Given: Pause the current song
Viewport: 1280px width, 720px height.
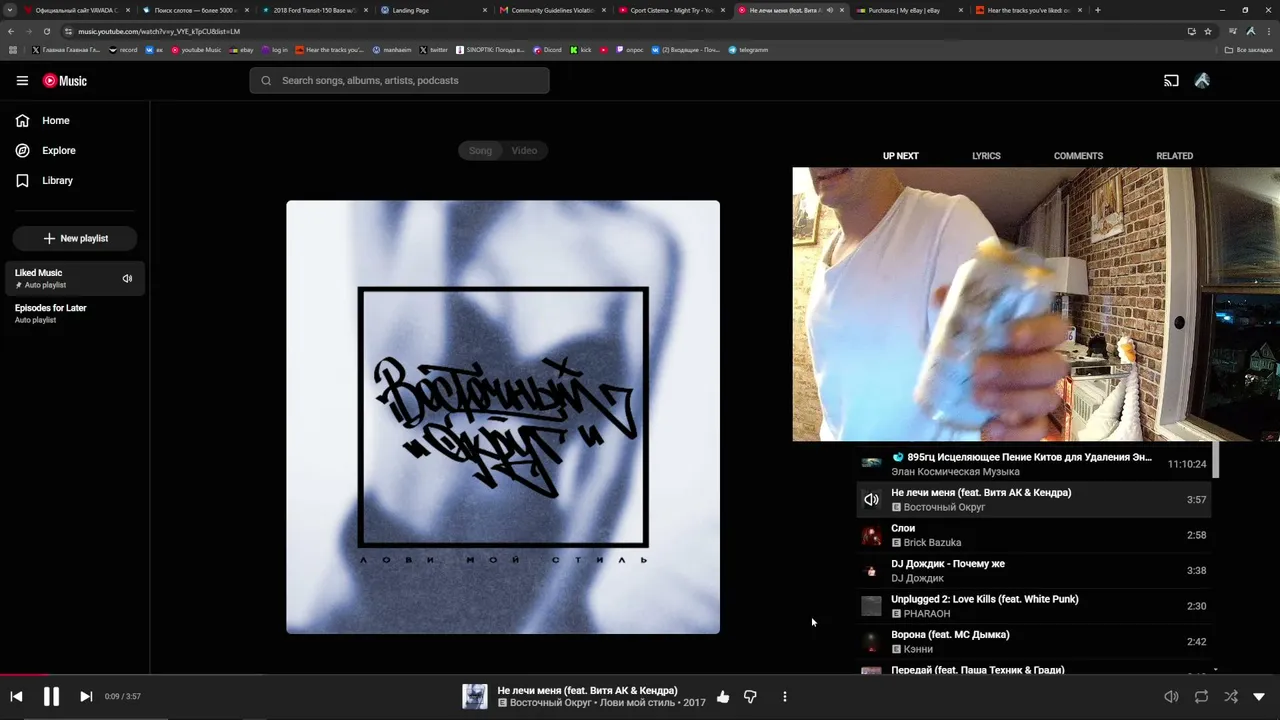Looking at the screenshot, I should coord(51,697).
